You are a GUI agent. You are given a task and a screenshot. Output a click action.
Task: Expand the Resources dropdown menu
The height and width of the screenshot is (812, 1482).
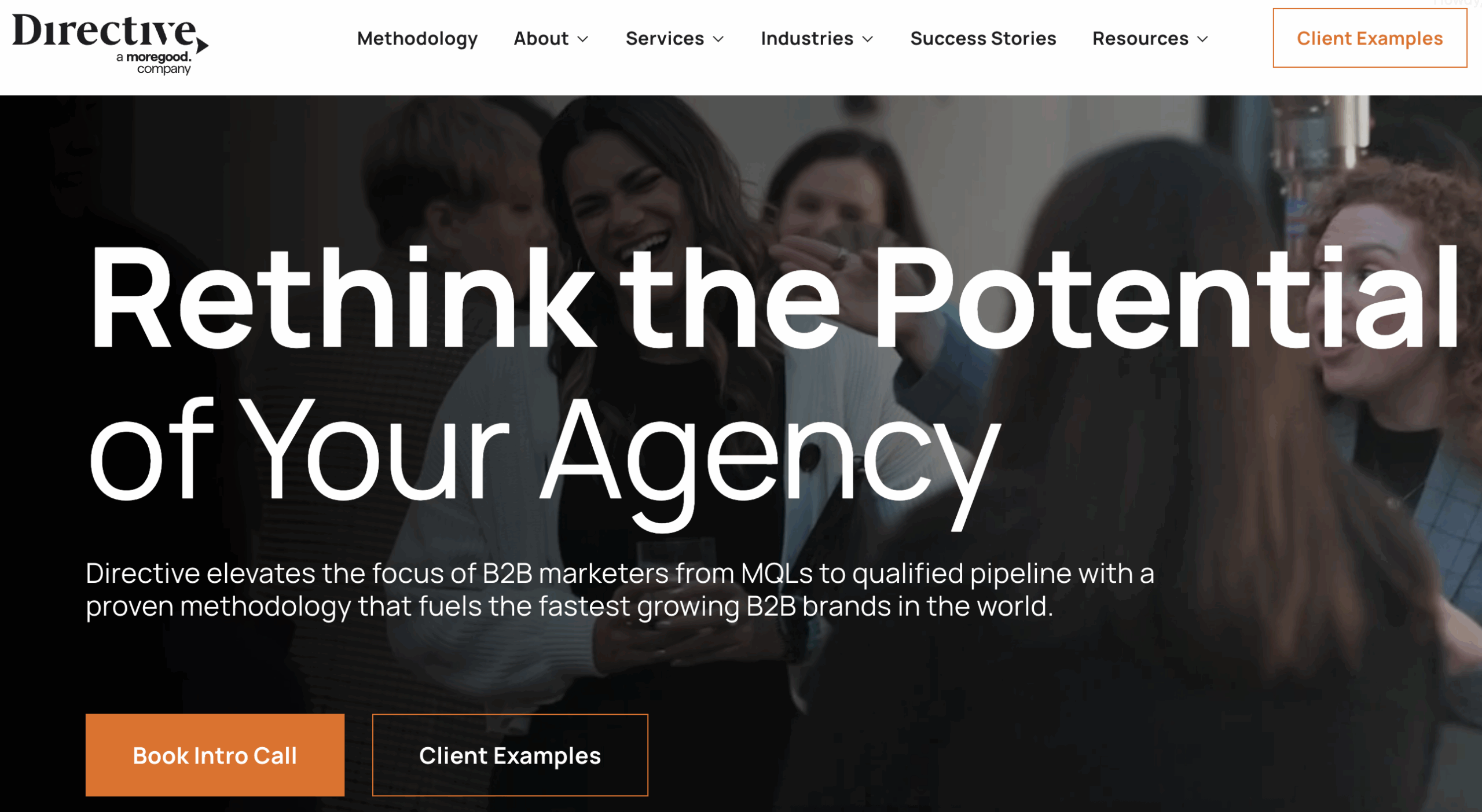coord(1150,39)
